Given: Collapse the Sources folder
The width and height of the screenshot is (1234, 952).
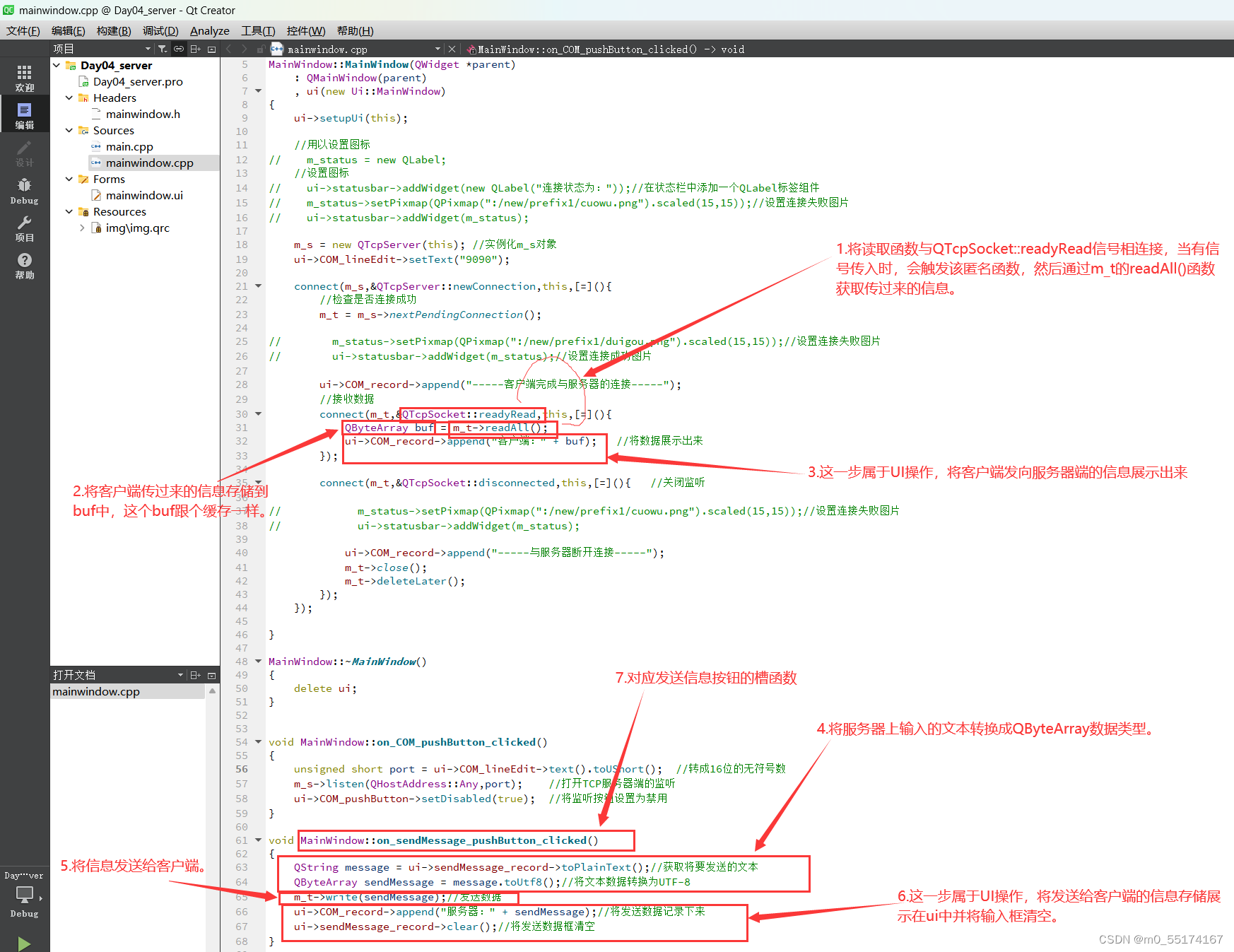Looking at the screenshot, I should [69, 131].
